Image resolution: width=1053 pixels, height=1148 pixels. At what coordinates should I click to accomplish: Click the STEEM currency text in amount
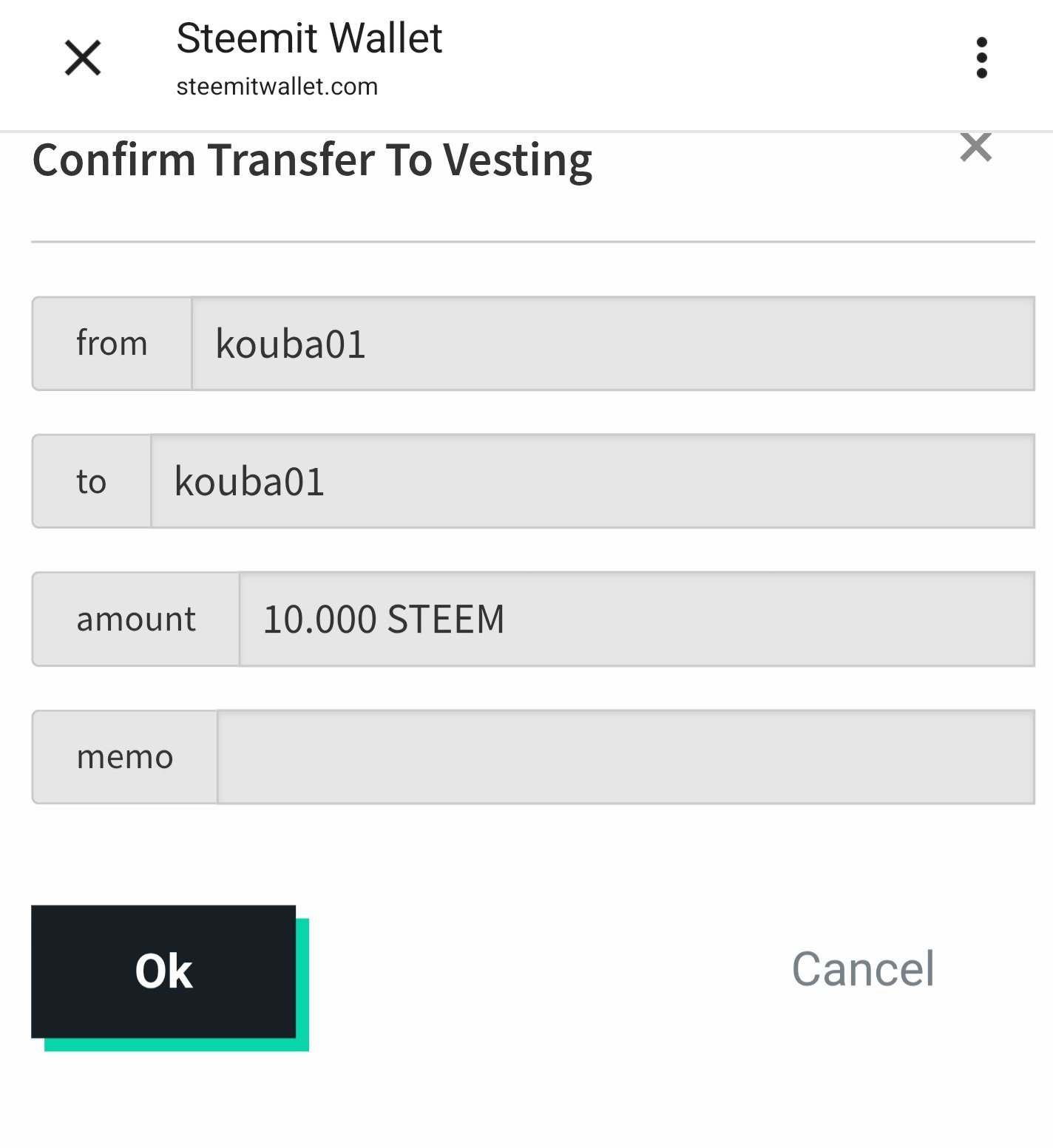point(445,619)
